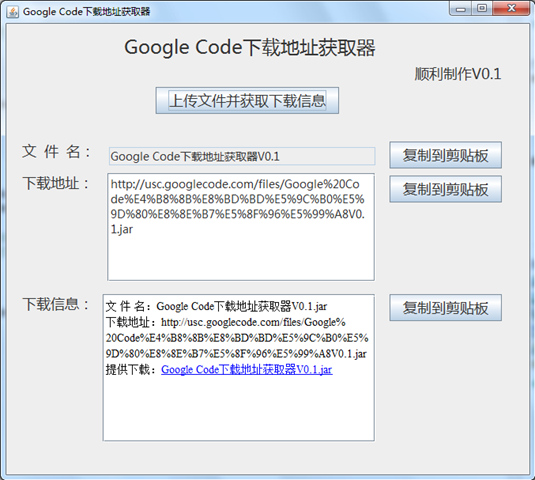
Task: Click the blank area of 下载信息 pane
Action: point(238,408)
